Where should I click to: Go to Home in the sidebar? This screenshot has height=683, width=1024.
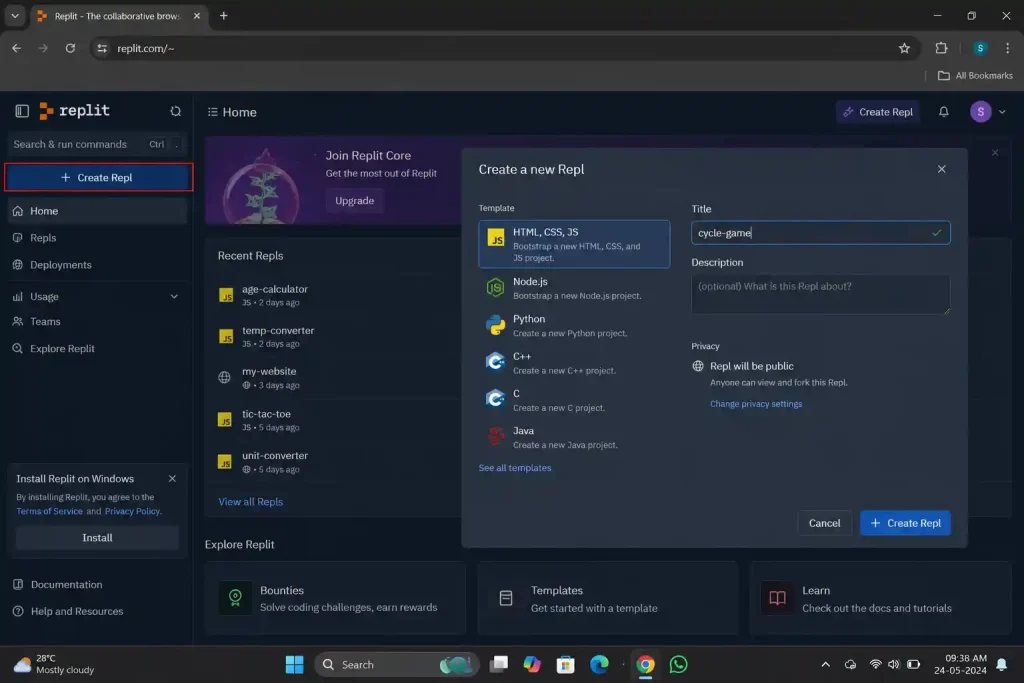click(x=97, y=211)
